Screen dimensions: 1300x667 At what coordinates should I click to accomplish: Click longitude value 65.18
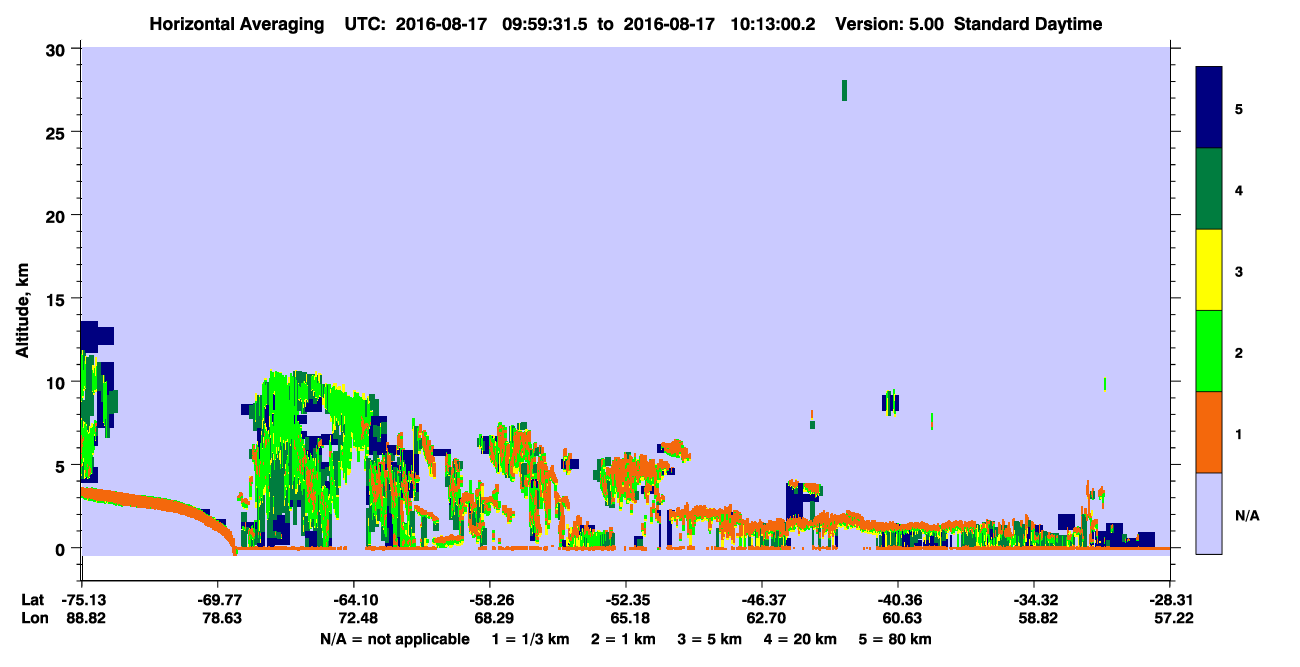click(x=628, y=618)
